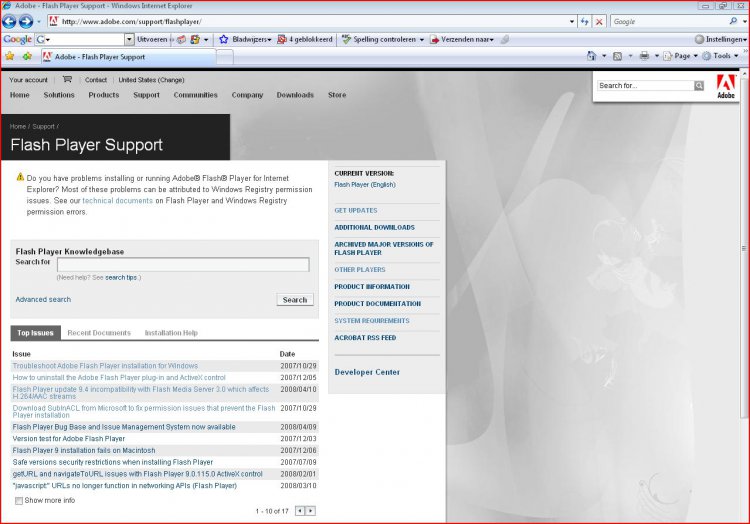
Task: Open the Your account link
Action: coord(28,80)
